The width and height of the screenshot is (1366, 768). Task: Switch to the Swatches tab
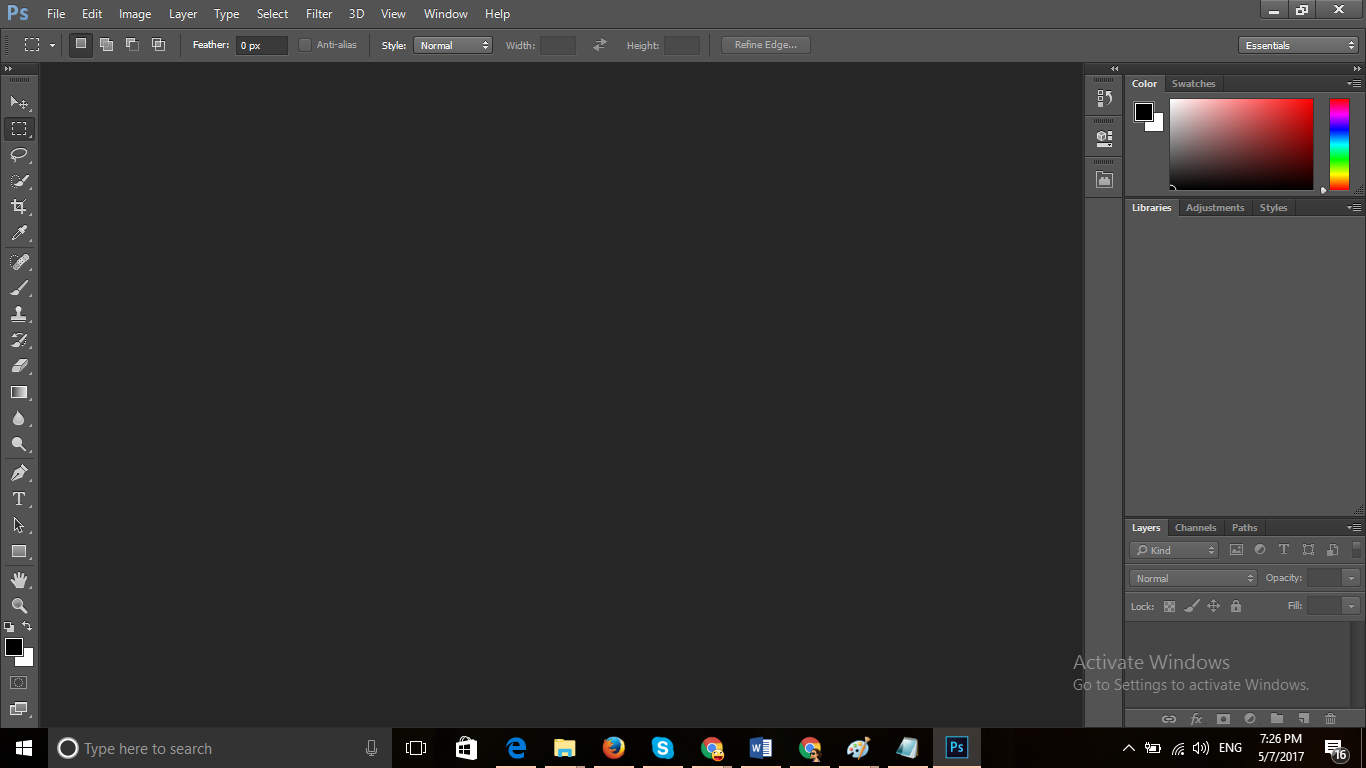point(1193,84)
